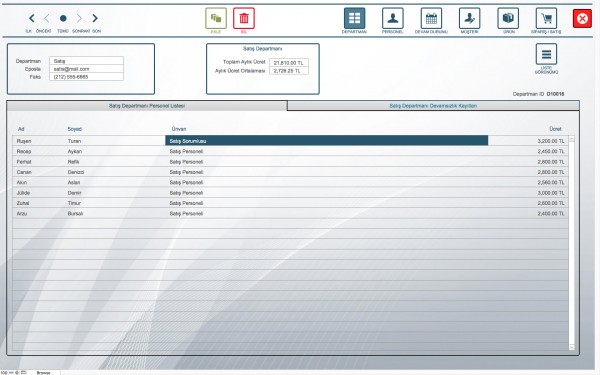Open the SİPARİŞ / SATIŞ cart icon
Screen dimensions: 600x375
pyautogui.click(x=546, y=18)
